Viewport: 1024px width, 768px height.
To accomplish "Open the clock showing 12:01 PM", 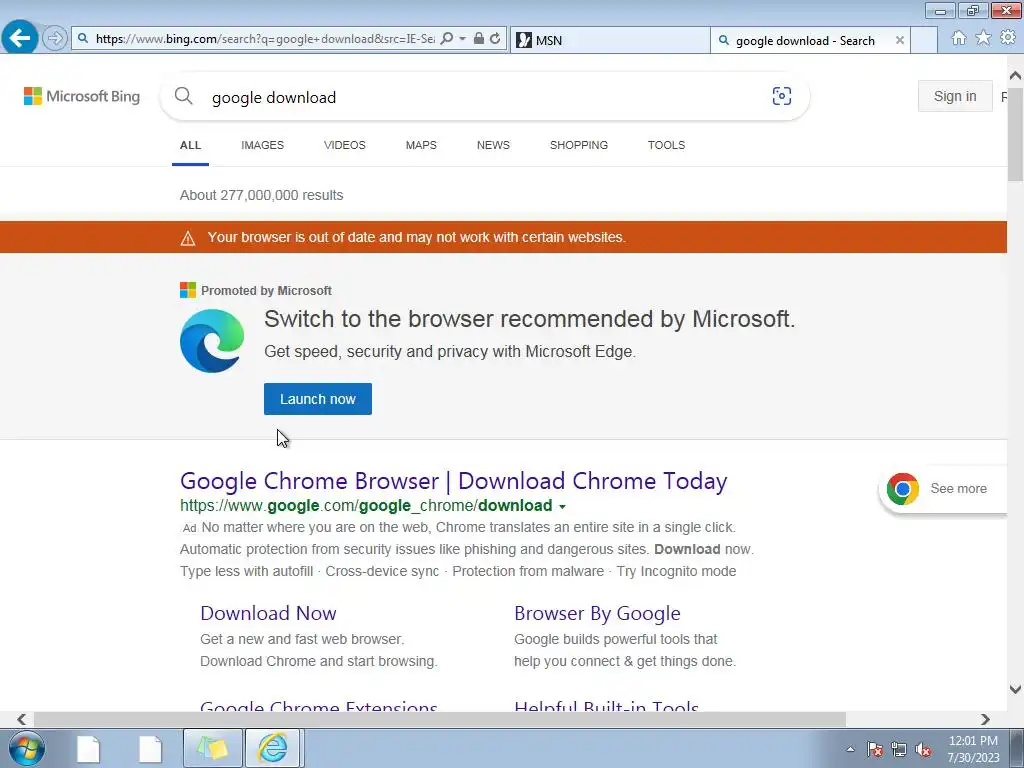I will 973,749.
